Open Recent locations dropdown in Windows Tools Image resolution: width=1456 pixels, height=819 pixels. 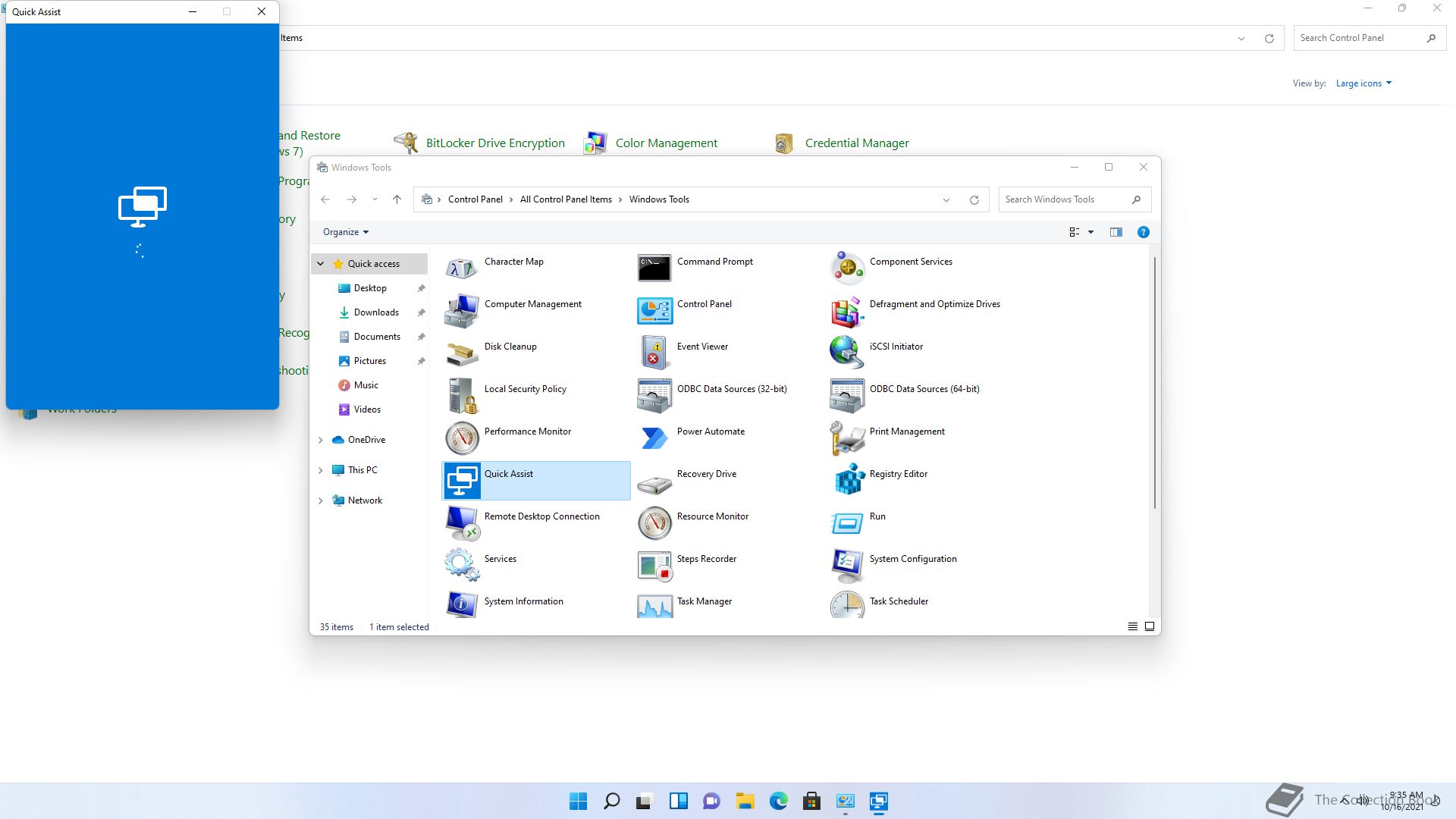[375, 199]
